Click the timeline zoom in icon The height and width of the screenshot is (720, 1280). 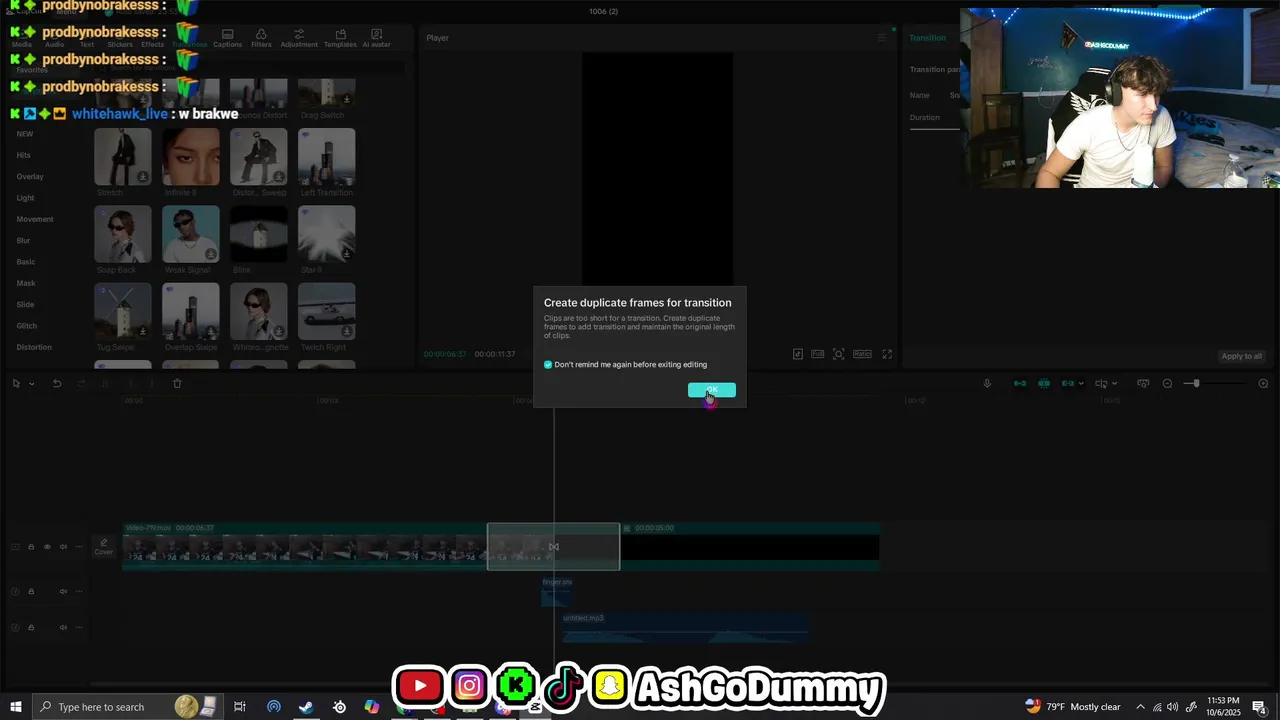click(x=1263, y=384)
